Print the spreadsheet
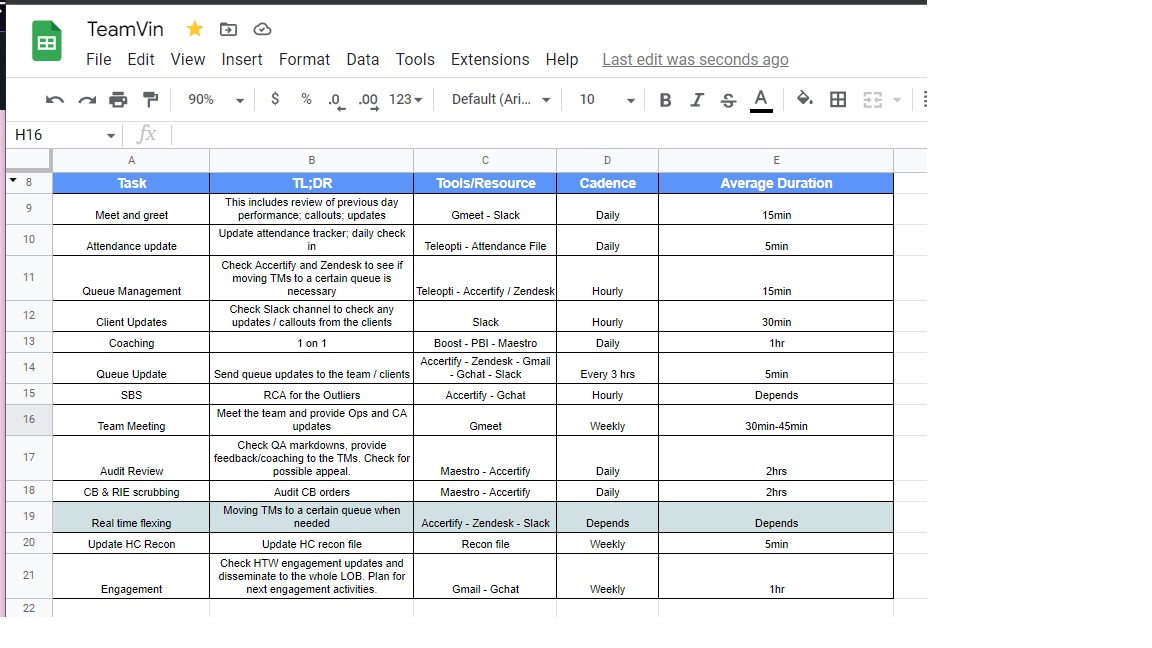Screen dimensions: 1152x648 point(118,99)
